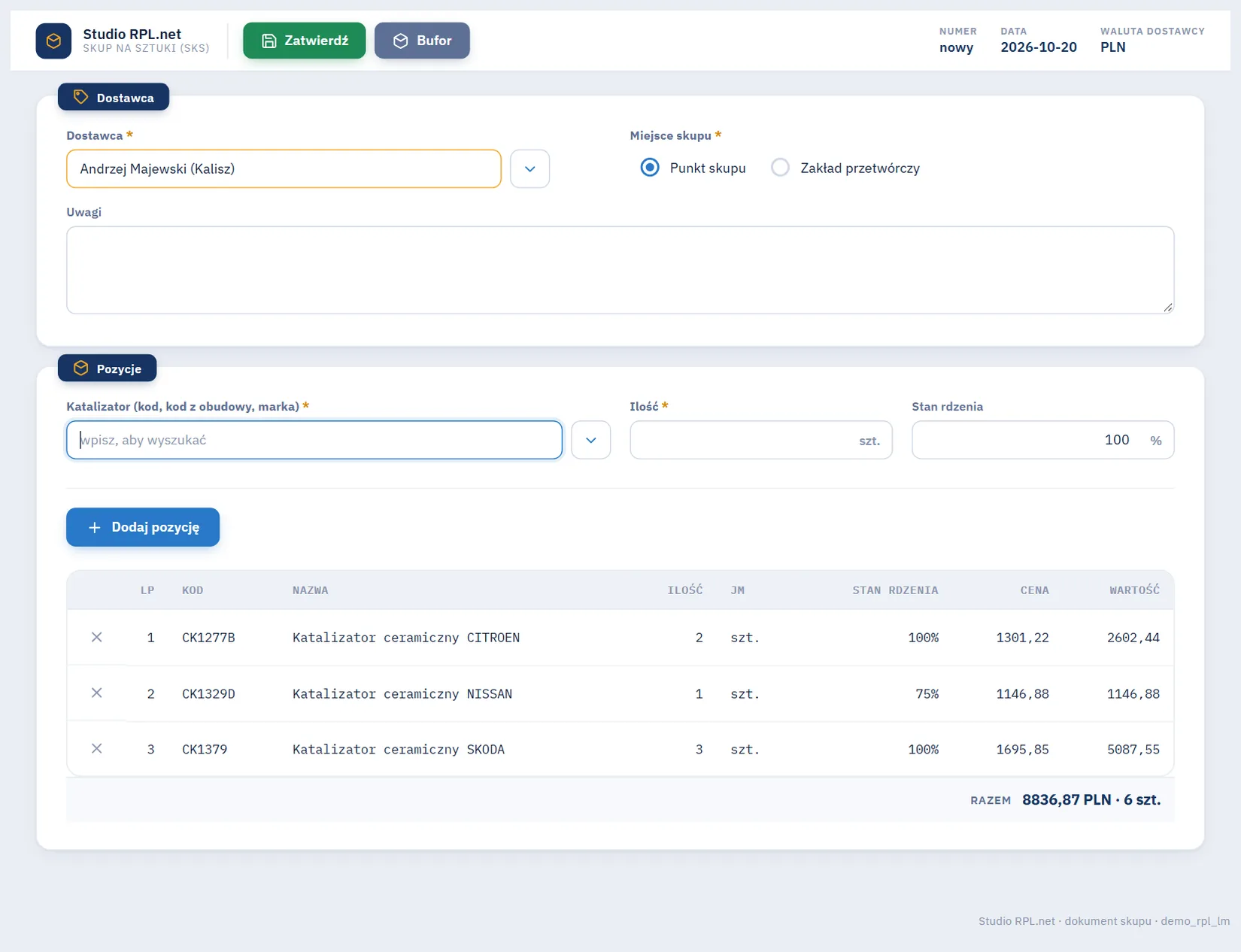Click the Dostawca section tag badge

114,97
